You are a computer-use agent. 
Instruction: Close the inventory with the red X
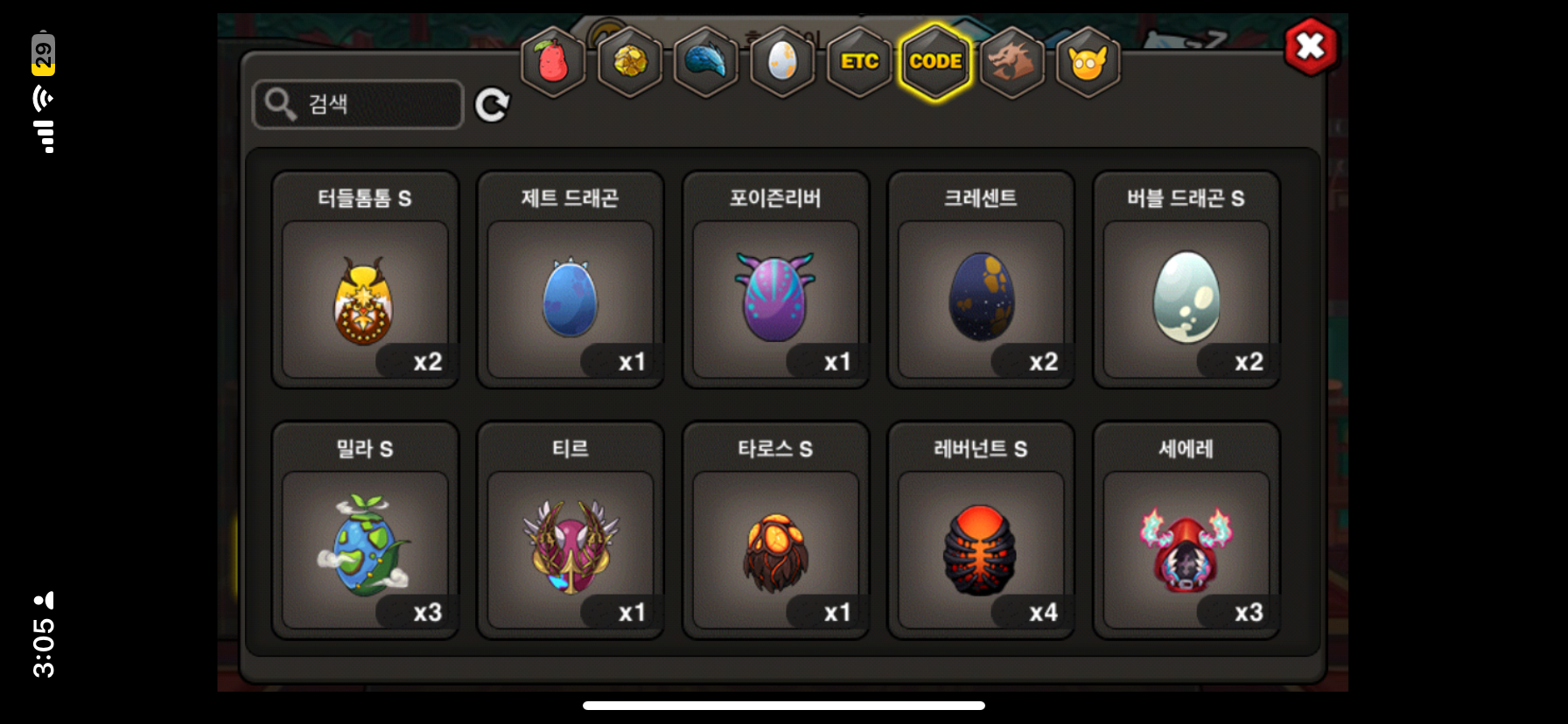click(x=1311, y=45)
